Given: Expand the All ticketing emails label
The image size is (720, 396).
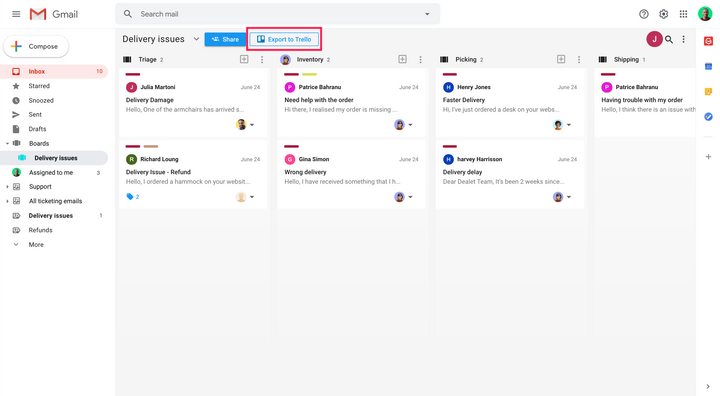Looking at the screenshot, I should coord(7,201).
